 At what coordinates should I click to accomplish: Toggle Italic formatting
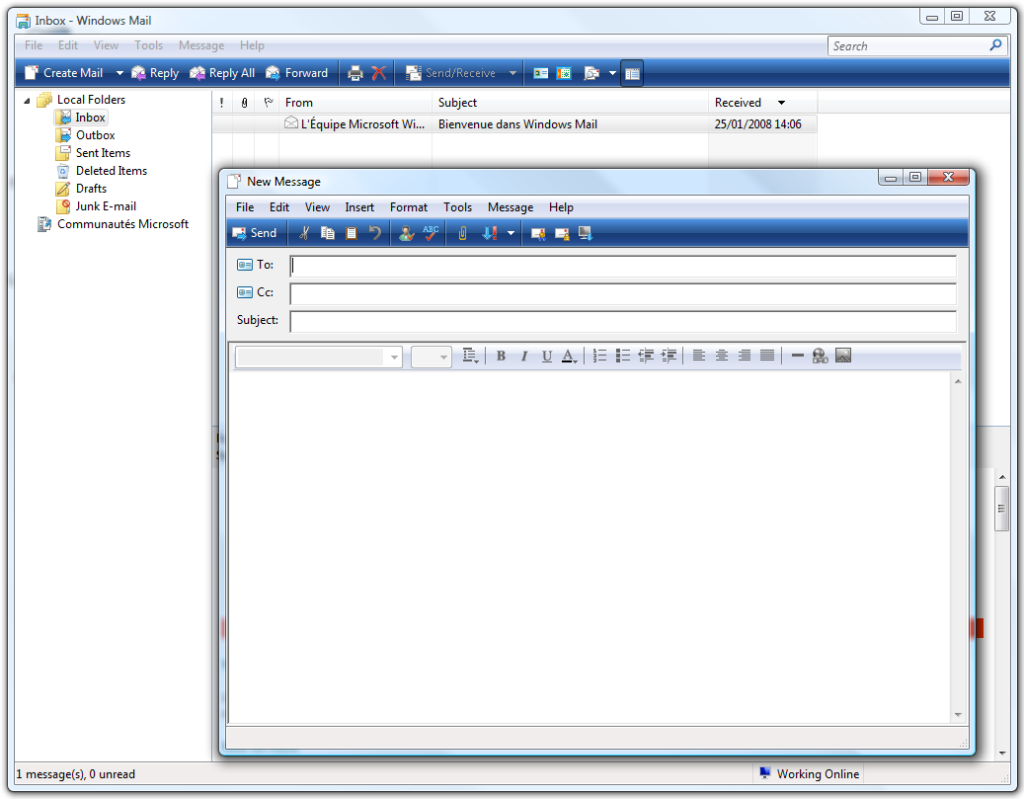pos(524,356)
